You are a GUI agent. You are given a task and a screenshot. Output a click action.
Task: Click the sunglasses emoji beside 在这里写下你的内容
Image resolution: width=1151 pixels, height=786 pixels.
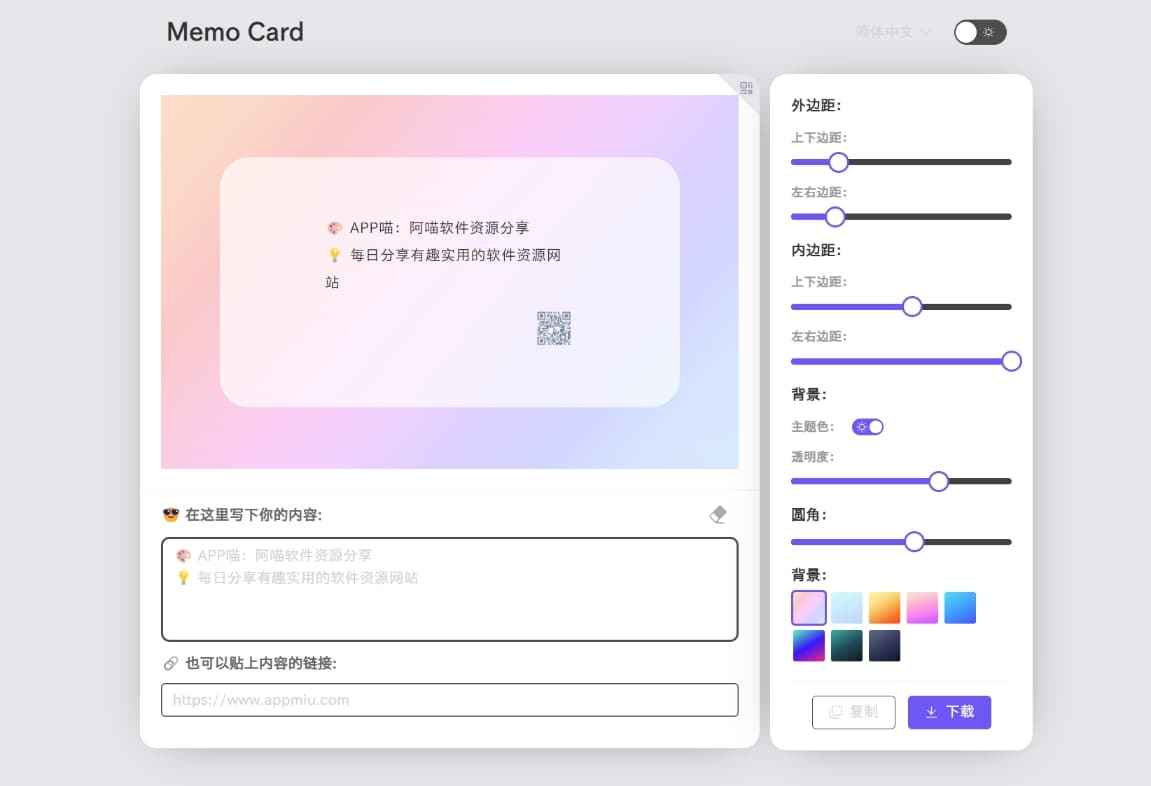click(171, 515)
